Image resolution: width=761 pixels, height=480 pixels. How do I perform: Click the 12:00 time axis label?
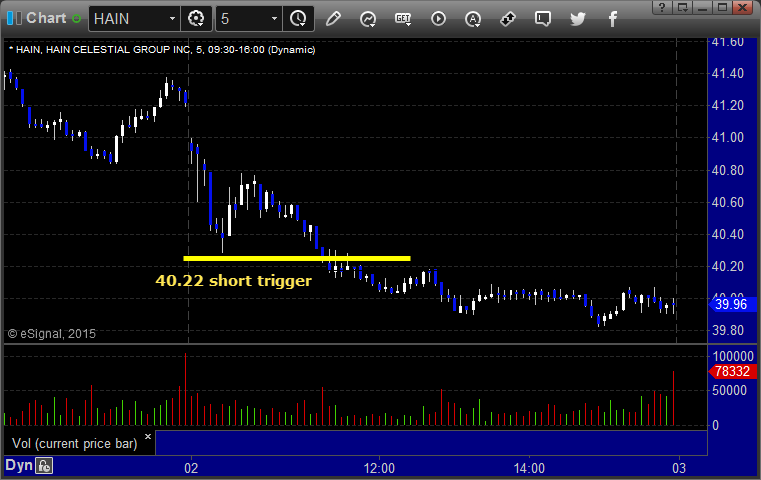379,468
